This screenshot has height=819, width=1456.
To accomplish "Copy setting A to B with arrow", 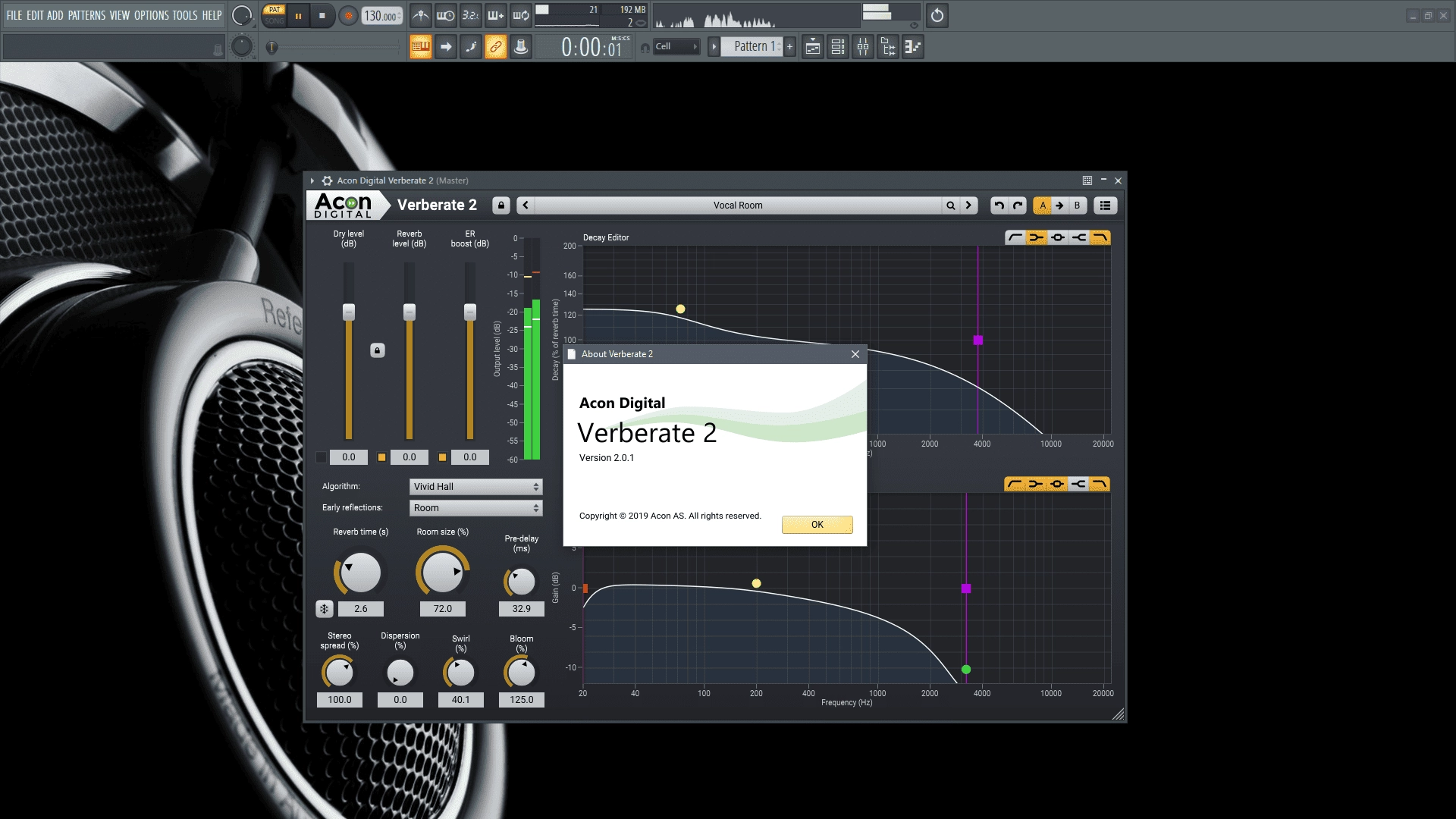I will (x=1060, y=206).
